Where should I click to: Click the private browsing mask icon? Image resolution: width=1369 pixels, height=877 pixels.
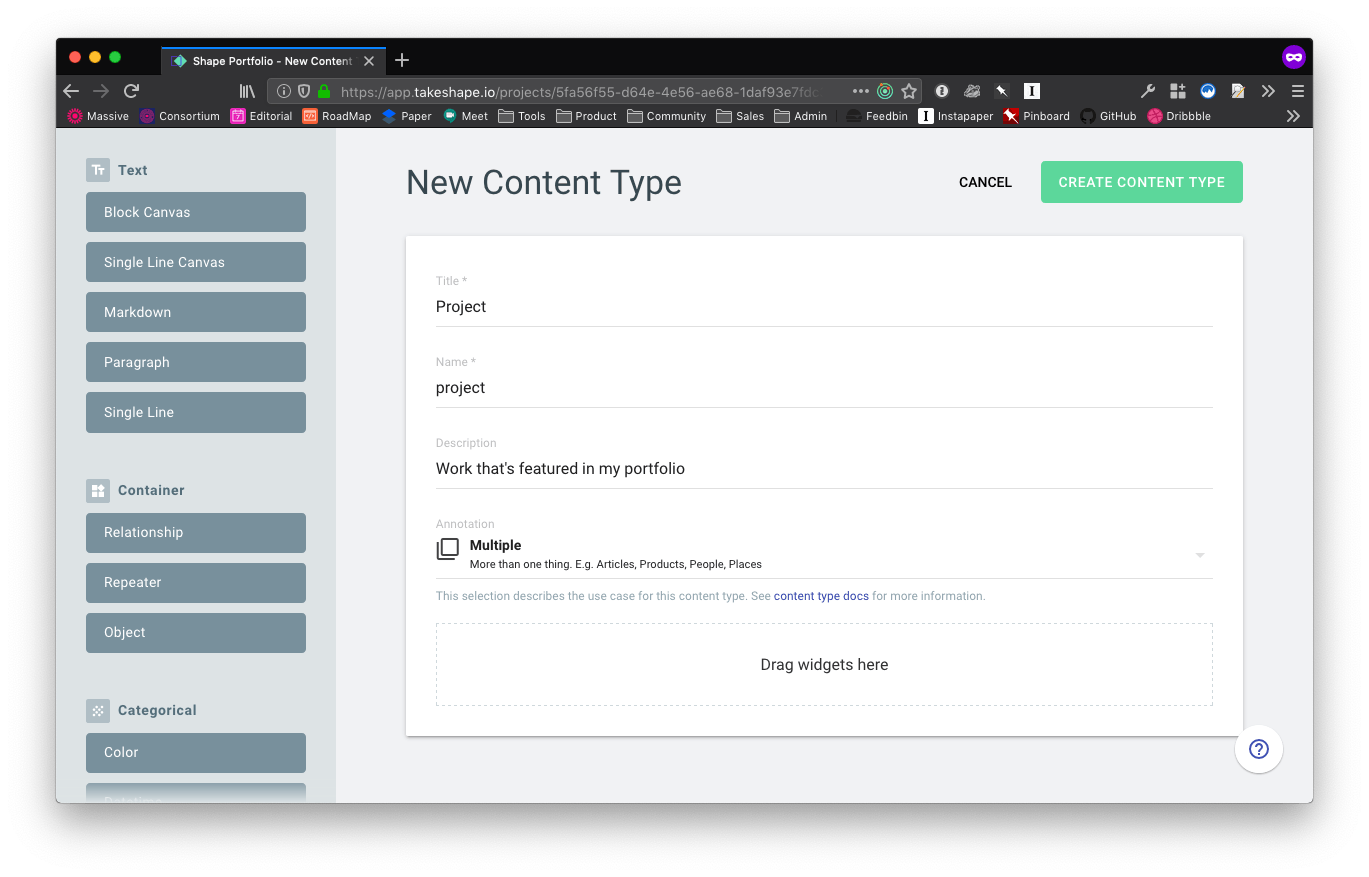pos(1294,57)
